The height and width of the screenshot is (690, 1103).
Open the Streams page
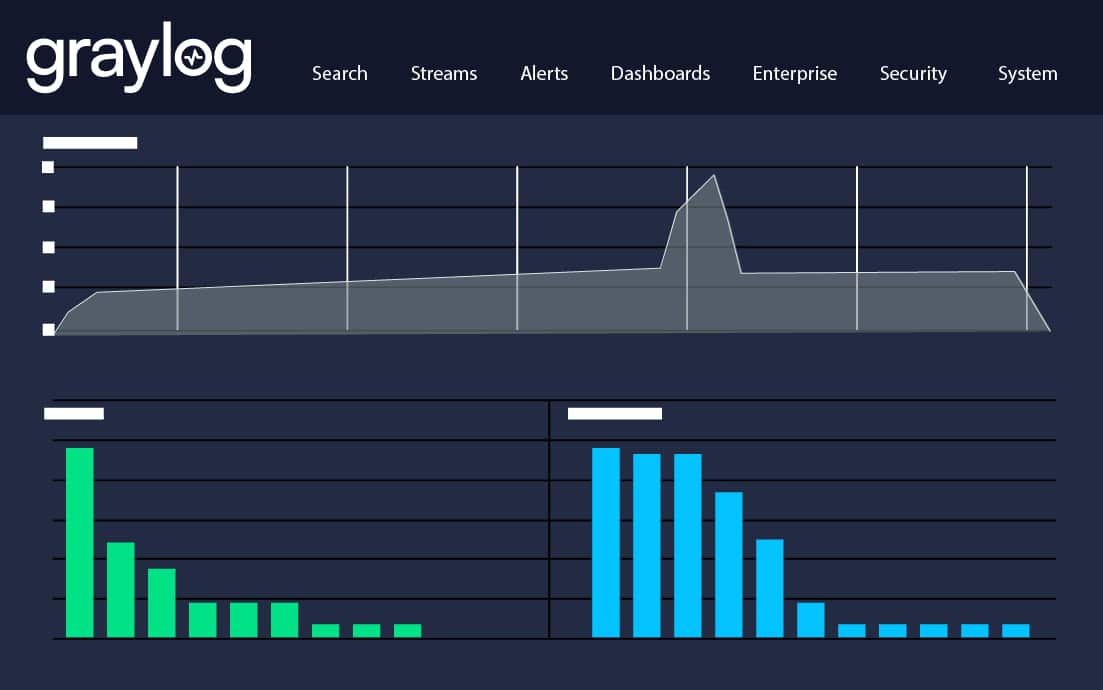point(444,73)
